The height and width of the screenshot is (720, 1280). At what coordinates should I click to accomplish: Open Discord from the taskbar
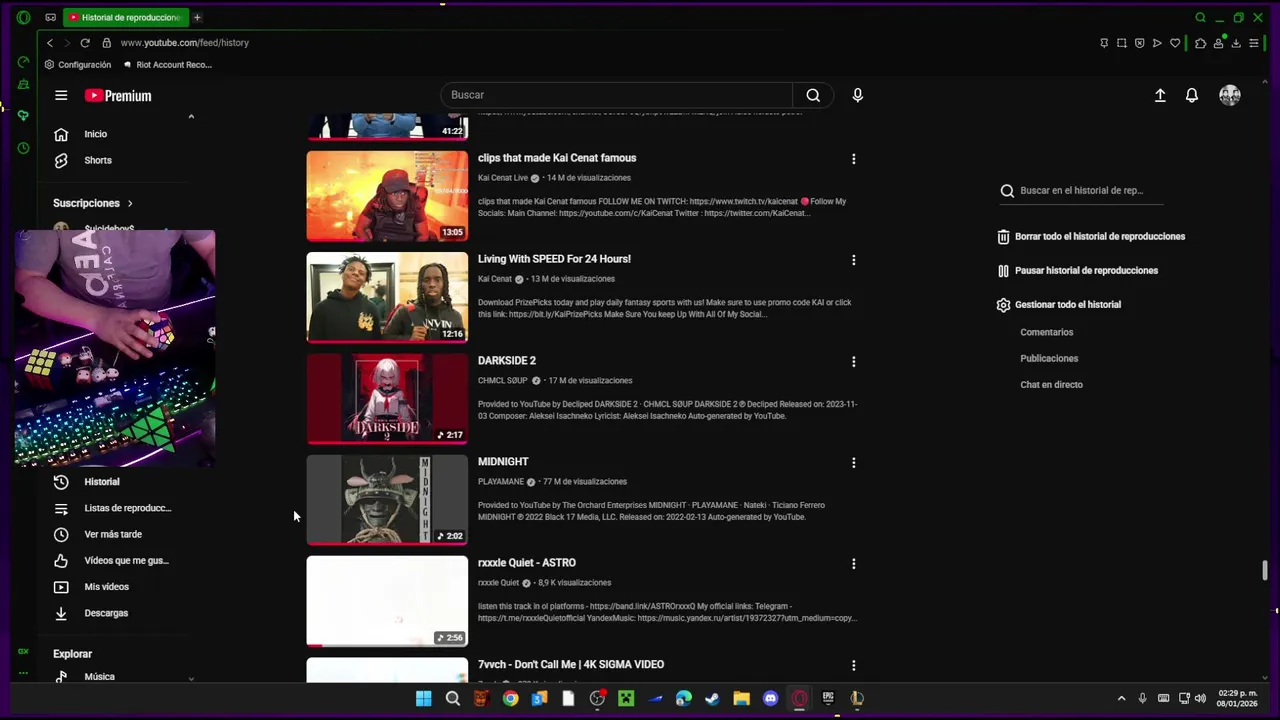(x=770, y=698)
